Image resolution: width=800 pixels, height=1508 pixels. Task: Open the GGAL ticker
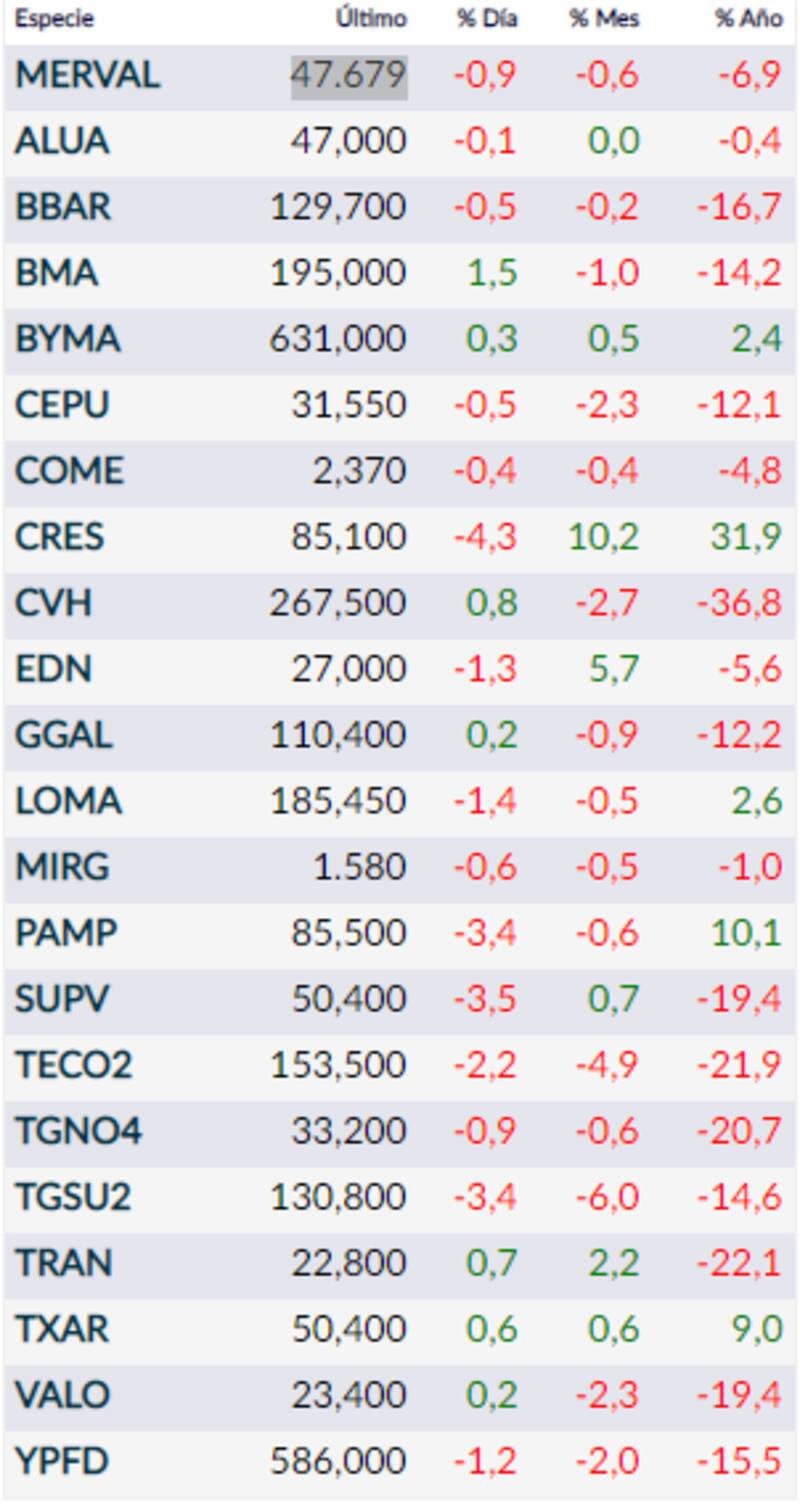coord(63,736)
